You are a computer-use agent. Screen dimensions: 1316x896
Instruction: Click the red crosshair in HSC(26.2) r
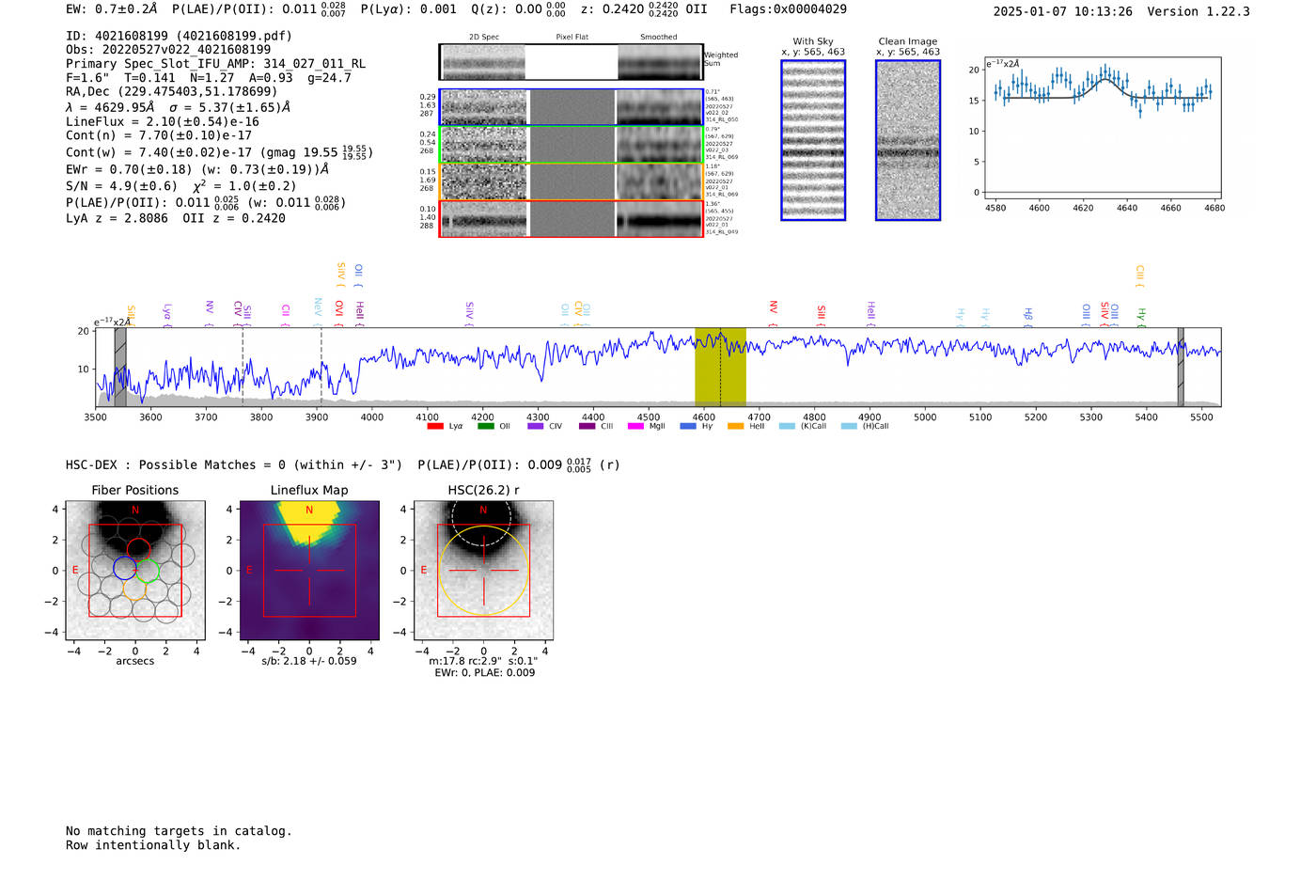point(483,570)
